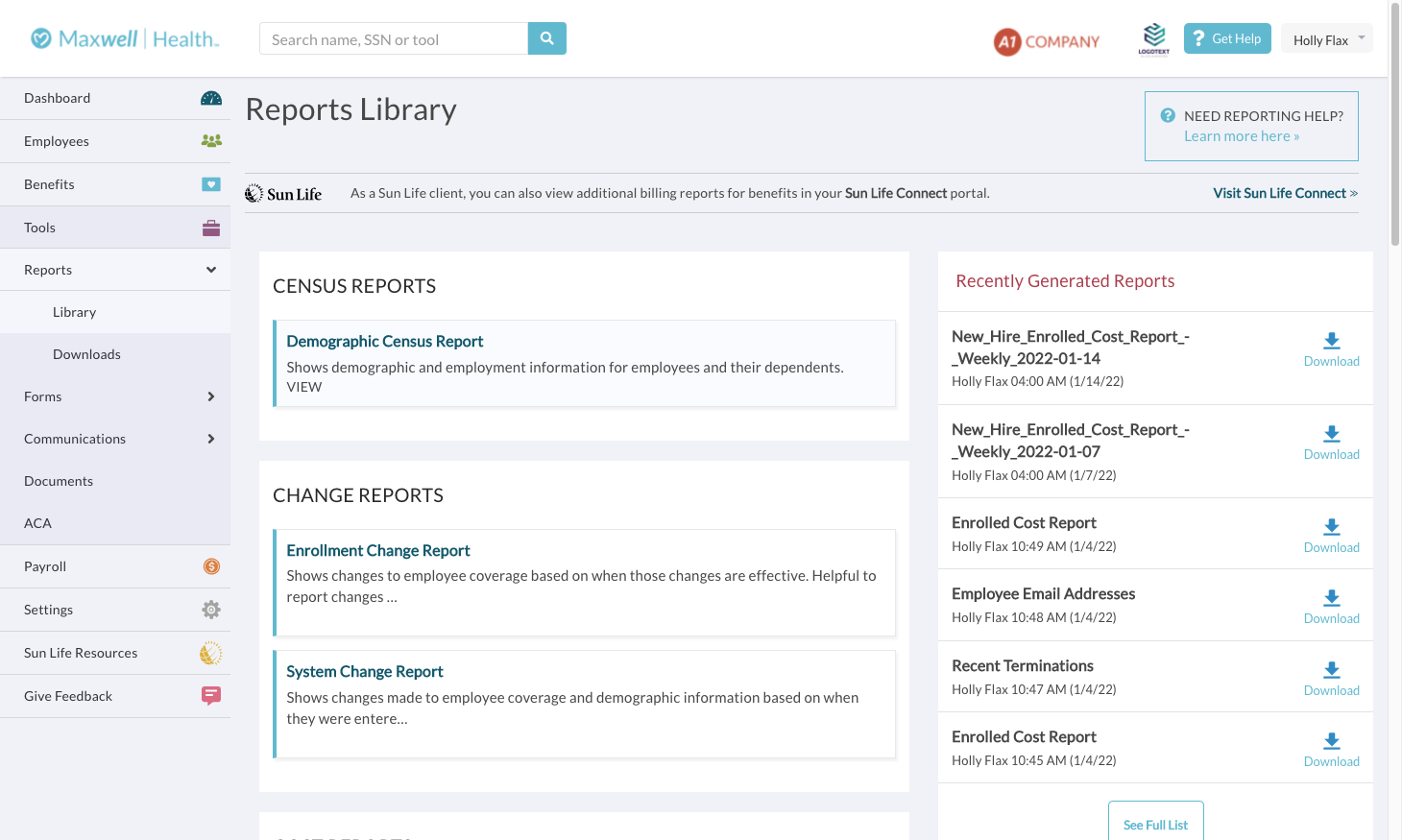Click the See Full List button
The height and width of the screenshot is (840, 1402).
coord(1155,824)
